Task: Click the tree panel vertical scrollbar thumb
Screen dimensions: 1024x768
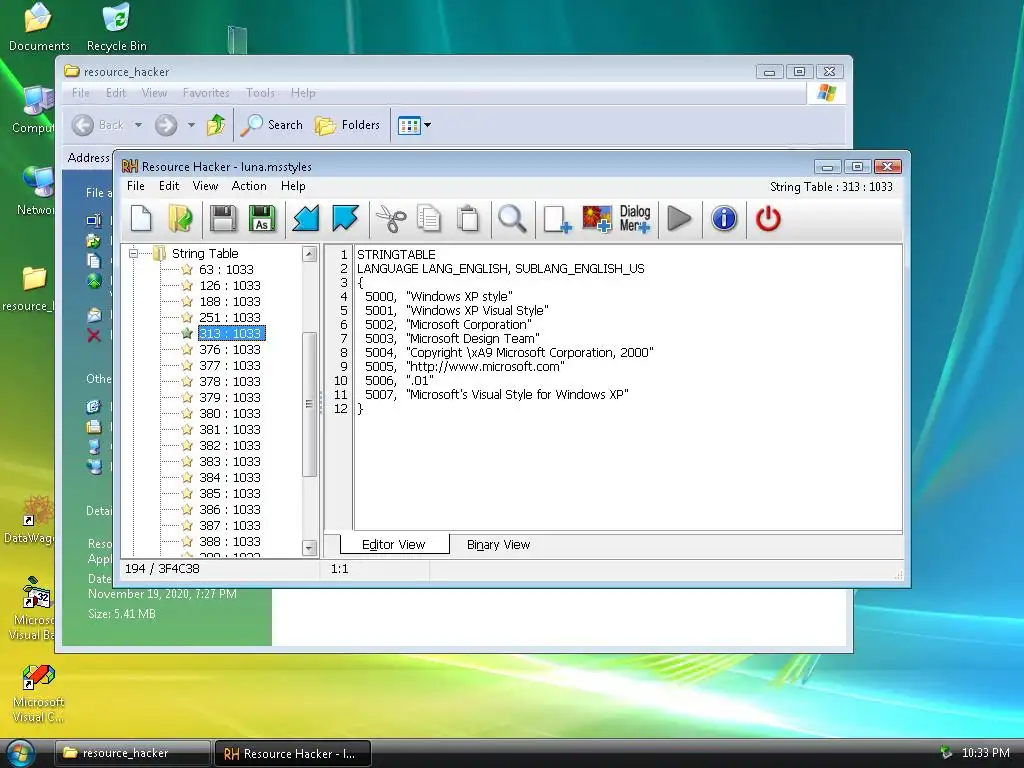Action: pyautogui.click(x=310, y=404)
